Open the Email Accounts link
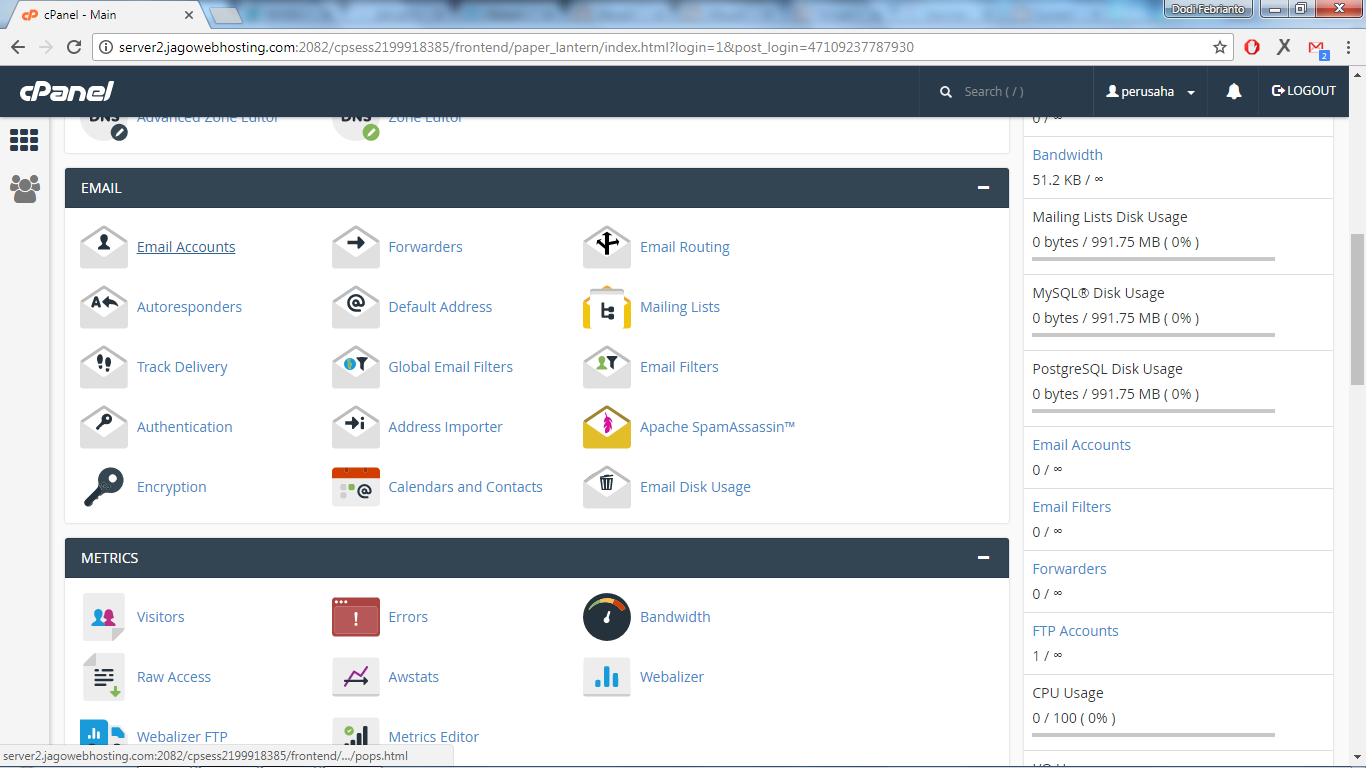This screenshot has width=1366, height=768. point(186,247)
